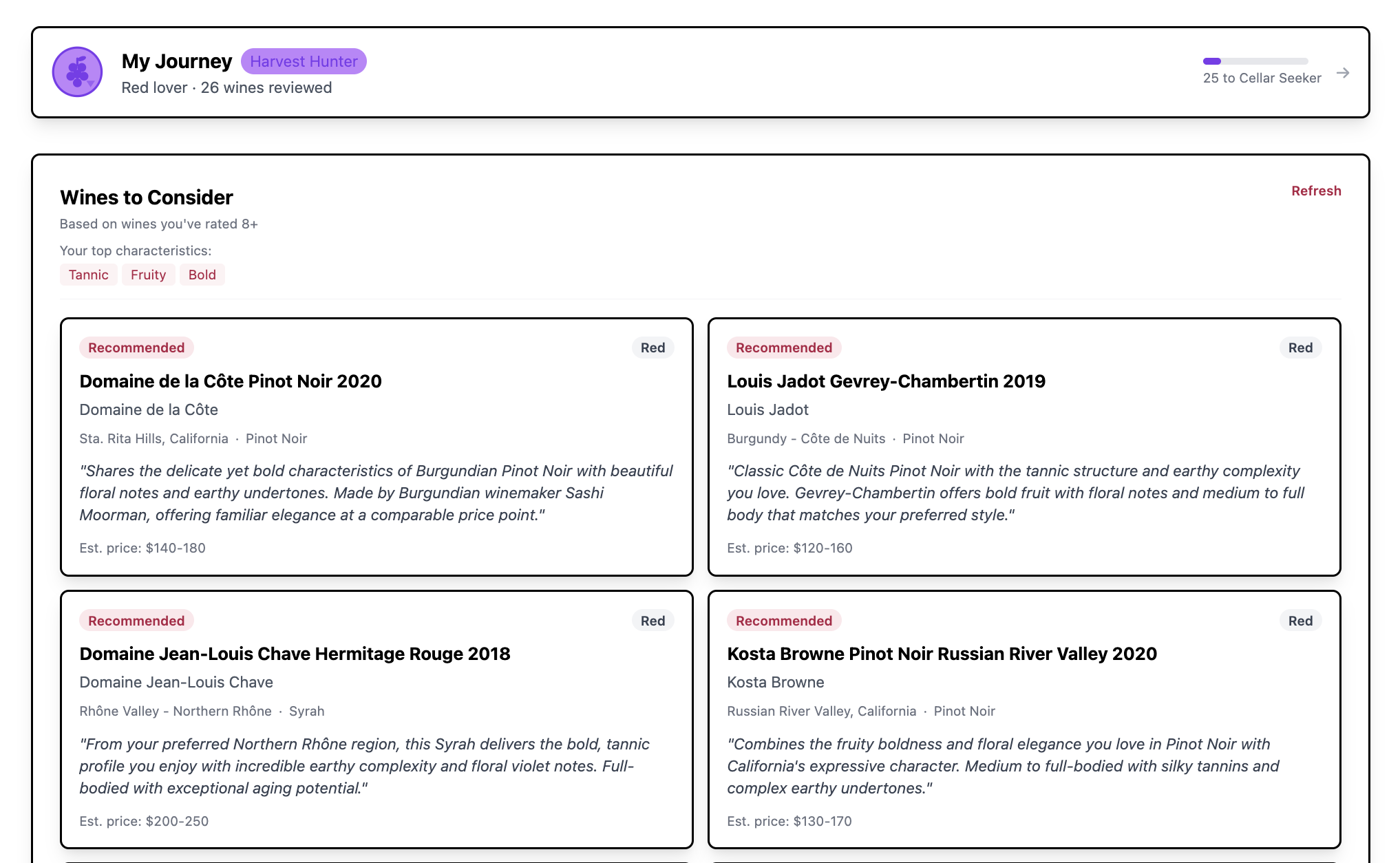Image resolution: width=1400 pixels, height=863 pixels.
Task: Click the Red badge on Louis Jadot card
Action: pos(1300,348)
